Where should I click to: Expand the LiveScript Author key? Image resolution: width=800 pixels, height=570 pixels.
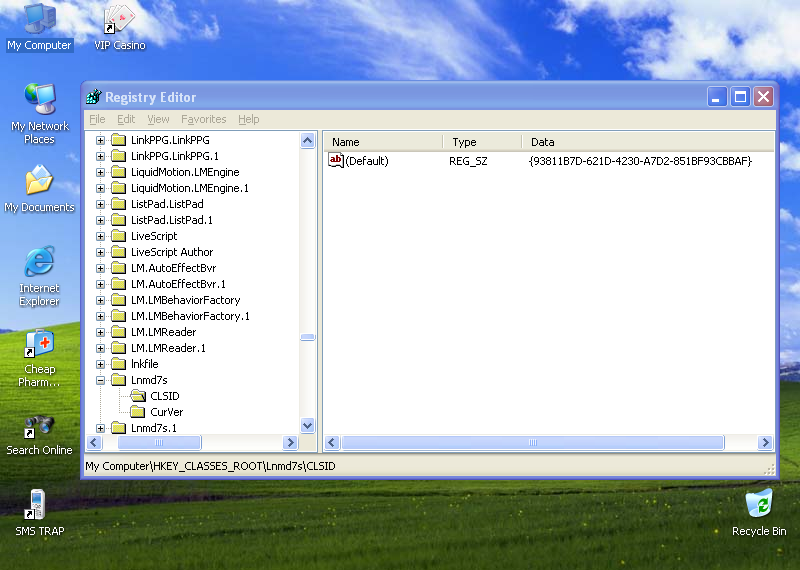click(101, 252)
